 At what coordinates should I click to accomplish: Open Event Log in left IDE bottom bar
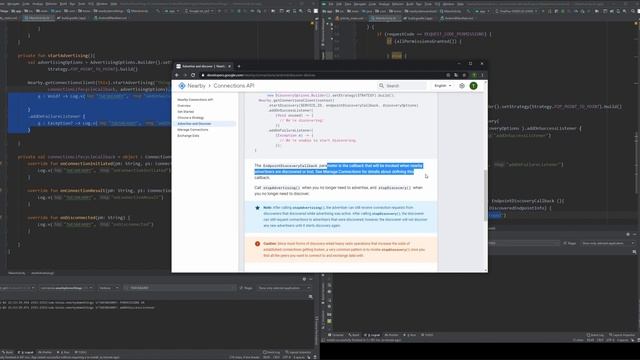click(x=272, y=352)
